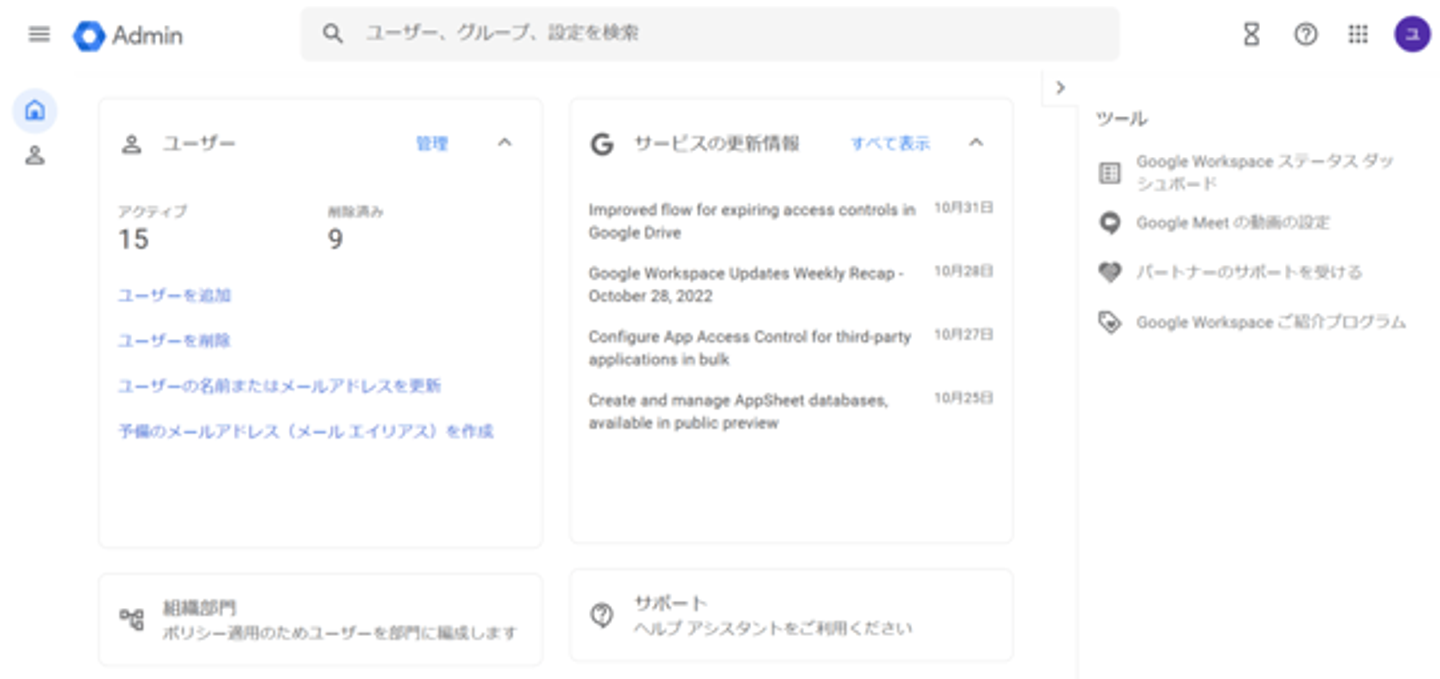This screenshot has width=1440, height=679.
Task: Open the Google apps grid launcher
Action: click(1358, 35)
